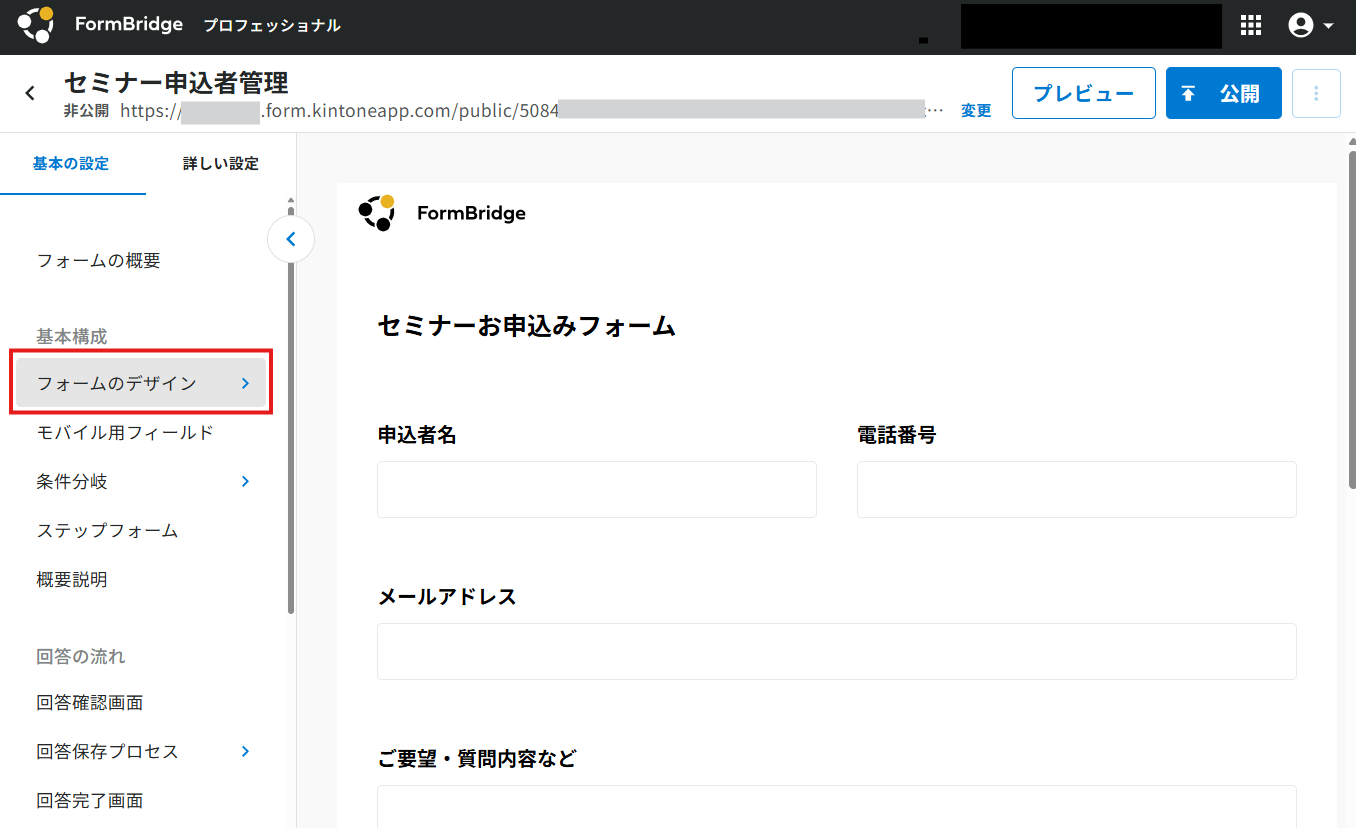The image size is (1356, 828).
Task: Go back using the arrow beside セミナー申込者管理
Action: click(x=30, y=93)
